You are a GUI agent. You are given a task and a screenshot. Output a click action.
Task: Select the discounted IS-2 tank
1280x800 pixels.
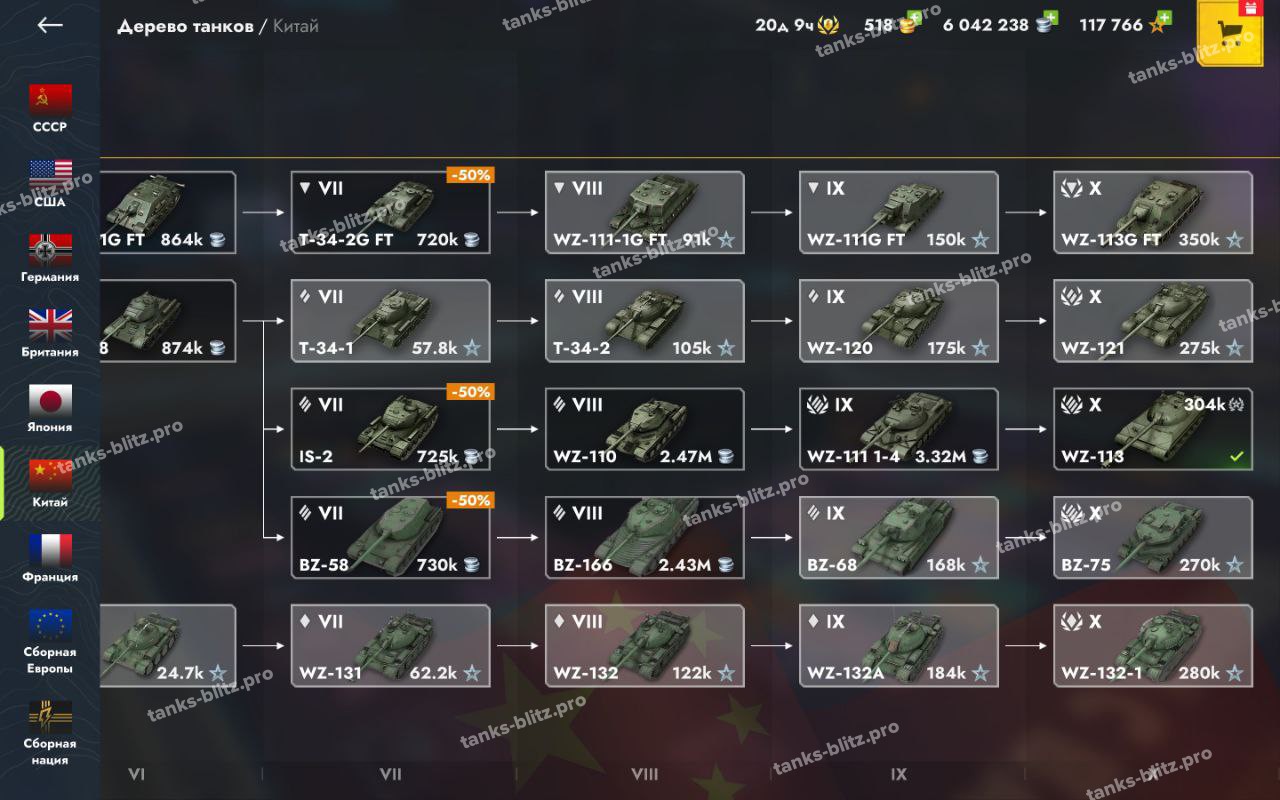click(390, 429)
